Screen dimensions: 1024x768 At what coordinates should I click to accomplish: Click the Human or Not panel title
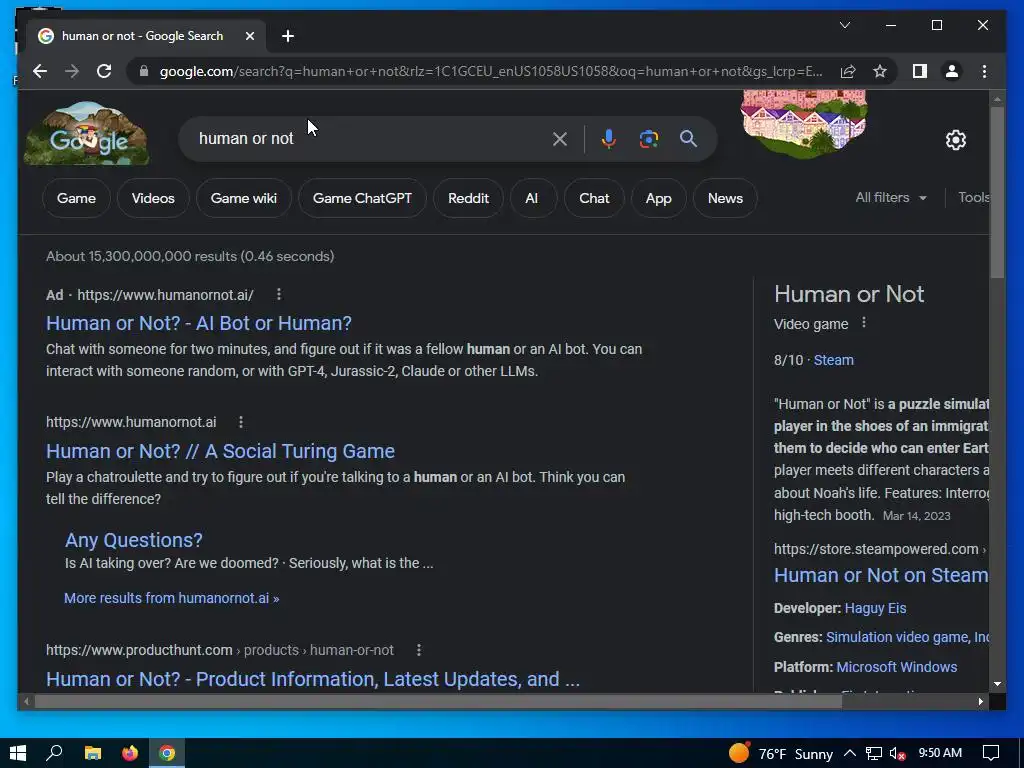click(849, 294)
